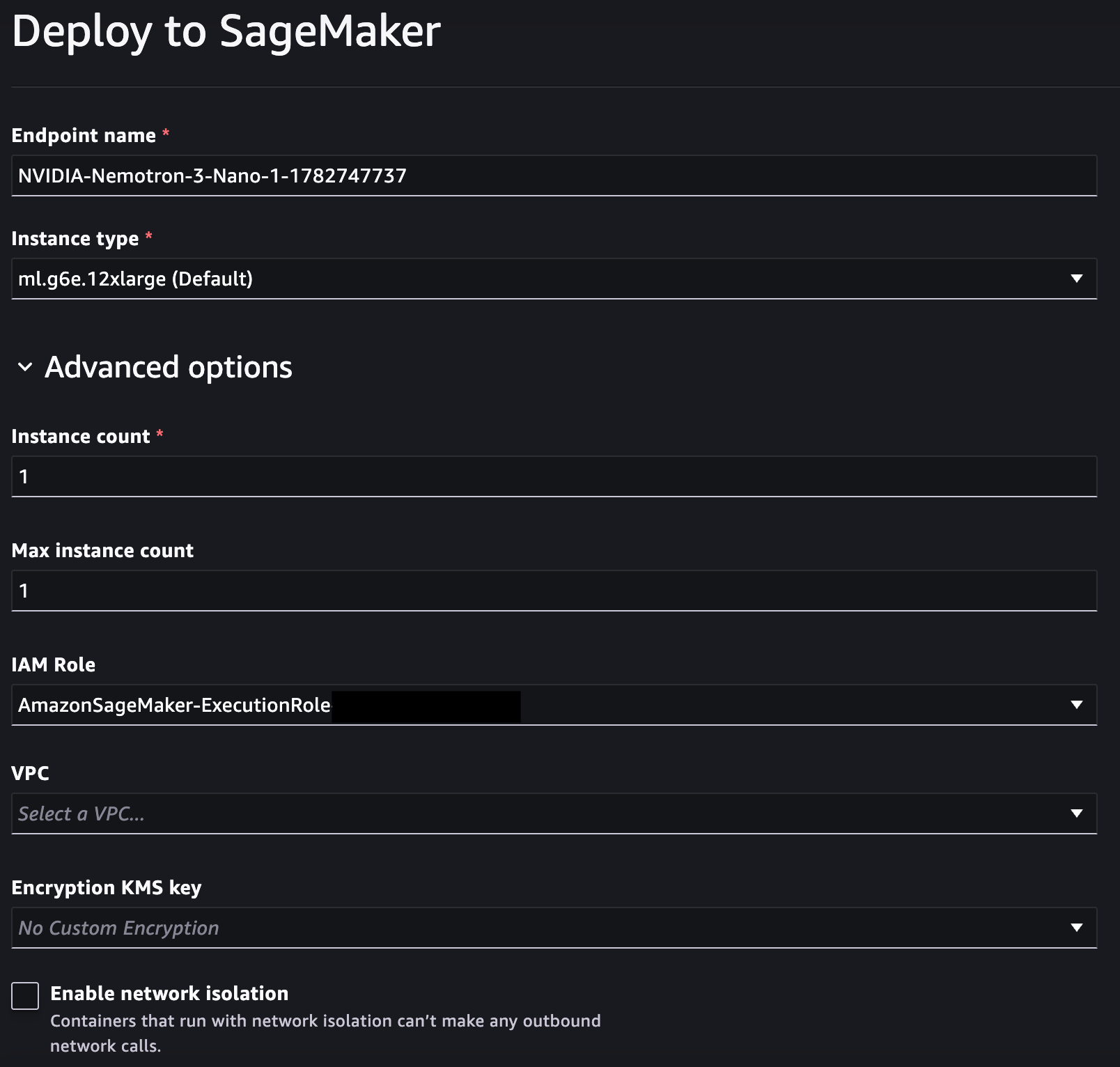Open the IAM Role dropdown
Screen dimensions: 1120x1067
[554, 705]
